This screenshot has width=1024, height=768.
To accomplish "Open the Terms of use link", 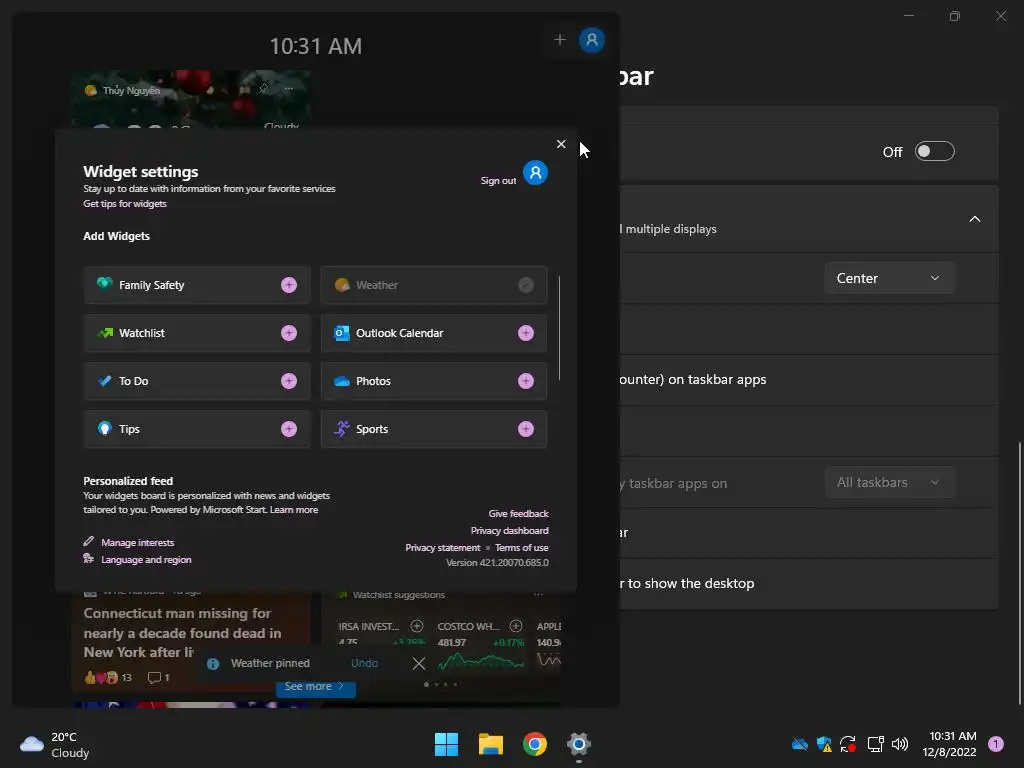I will point(521,547).
